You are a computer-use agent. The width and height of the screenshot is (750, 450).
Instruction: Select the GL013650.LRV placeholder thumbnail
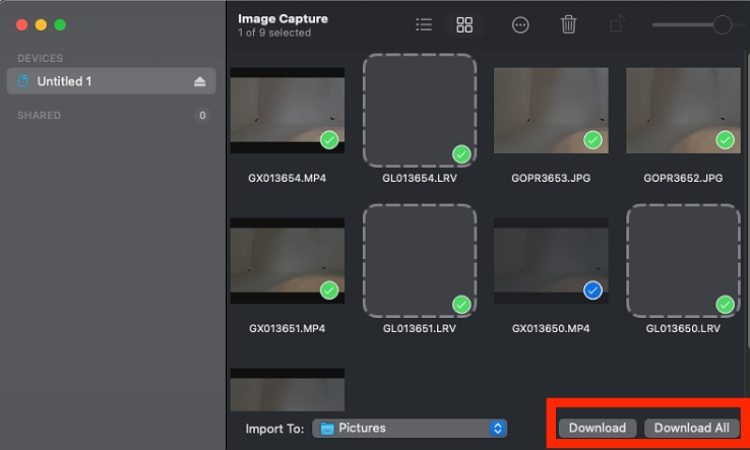point(683,261)
